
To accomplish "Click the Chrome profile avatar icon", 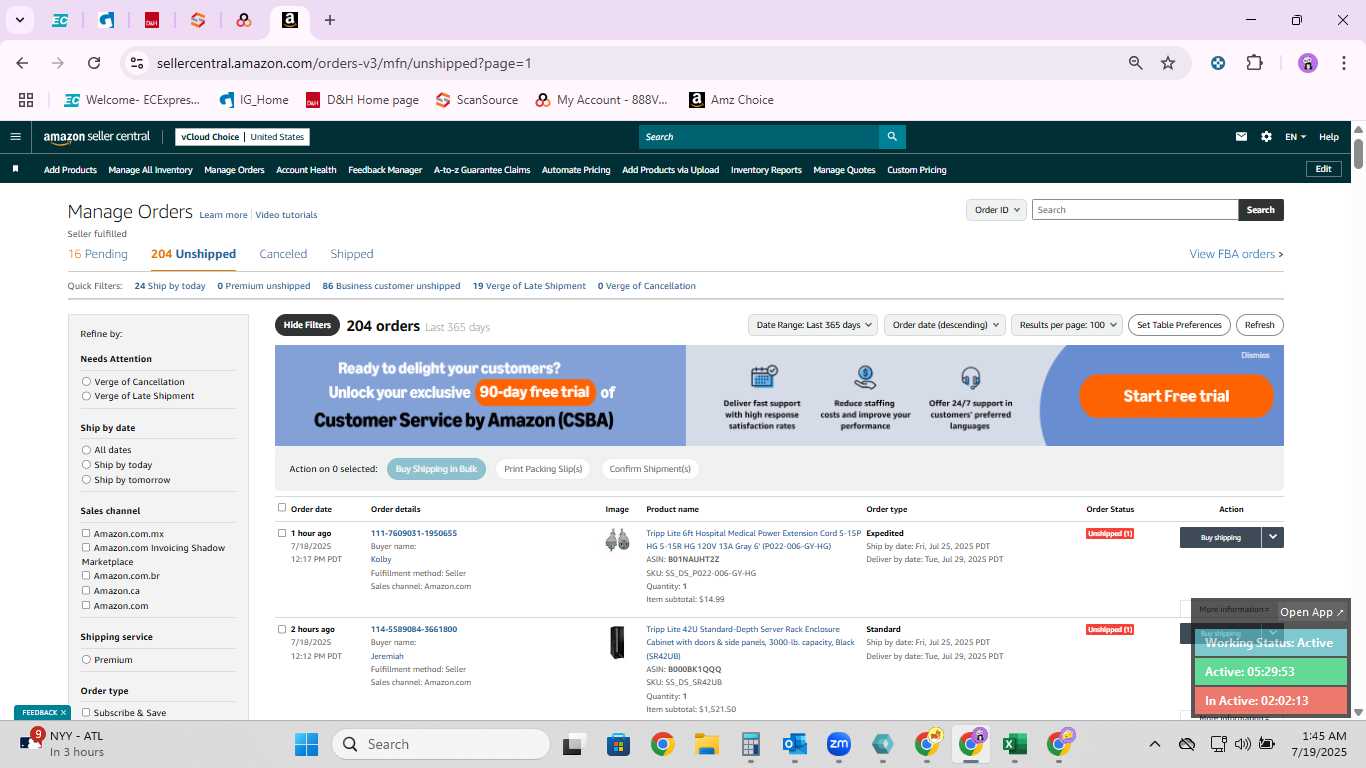I will (1308, 63).
